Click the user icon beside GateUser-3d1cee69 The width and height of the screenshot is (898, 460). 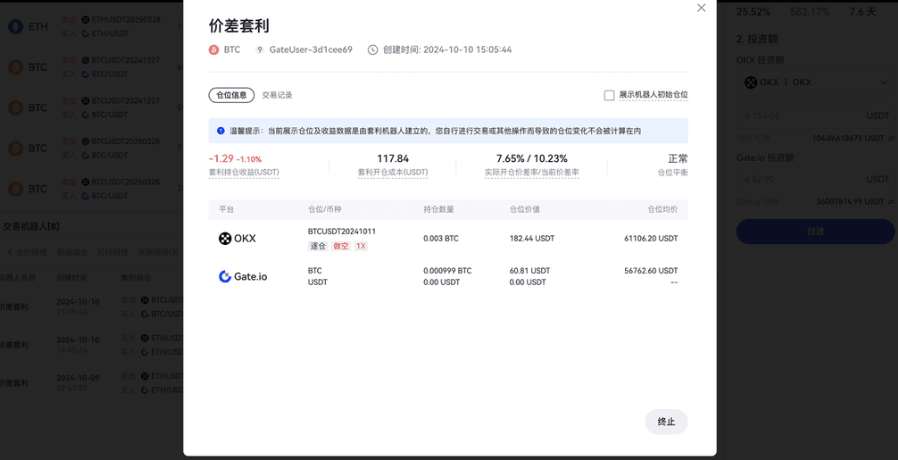[260, 49]
